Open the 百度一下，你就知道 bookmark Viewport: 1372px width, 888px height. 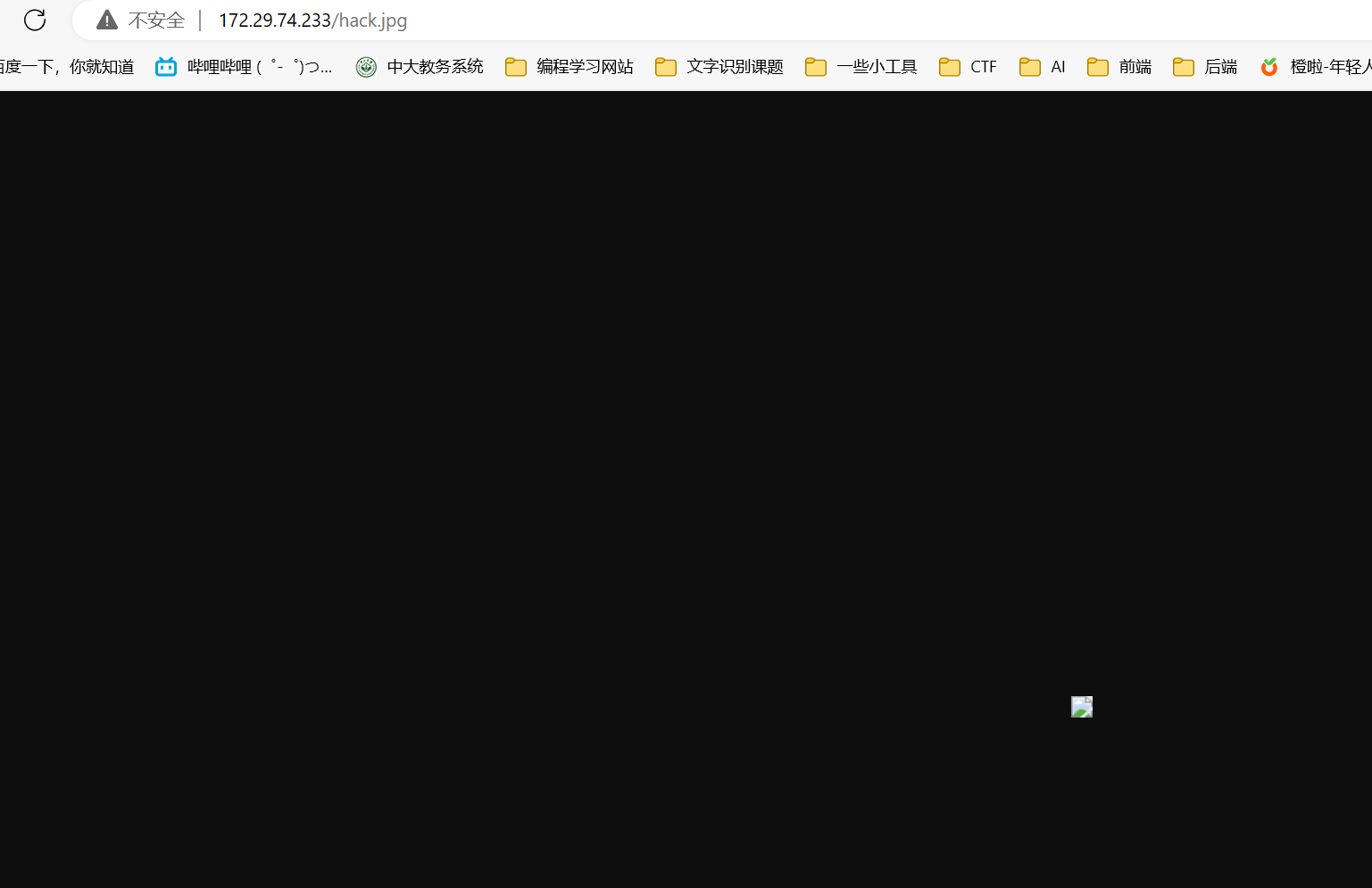click(67, 67)
